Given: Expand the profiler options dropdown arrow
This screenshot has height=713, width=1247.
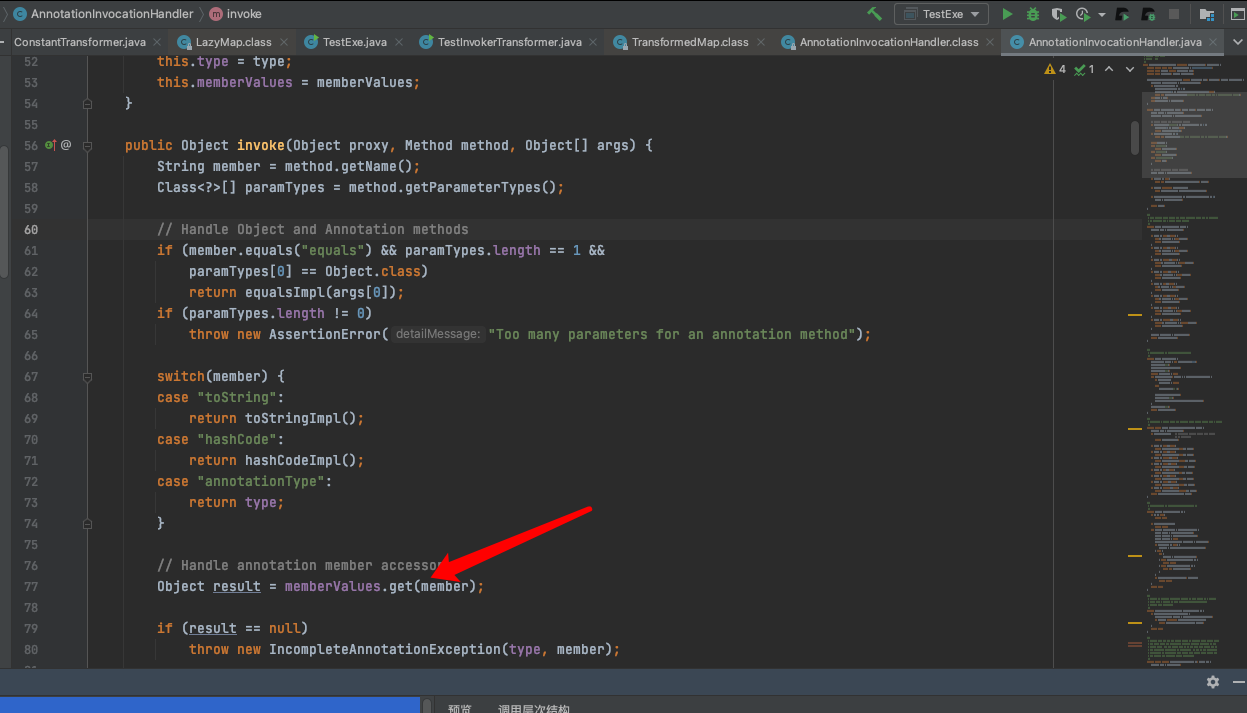Looking at the screenshot, I should 1102,15.
